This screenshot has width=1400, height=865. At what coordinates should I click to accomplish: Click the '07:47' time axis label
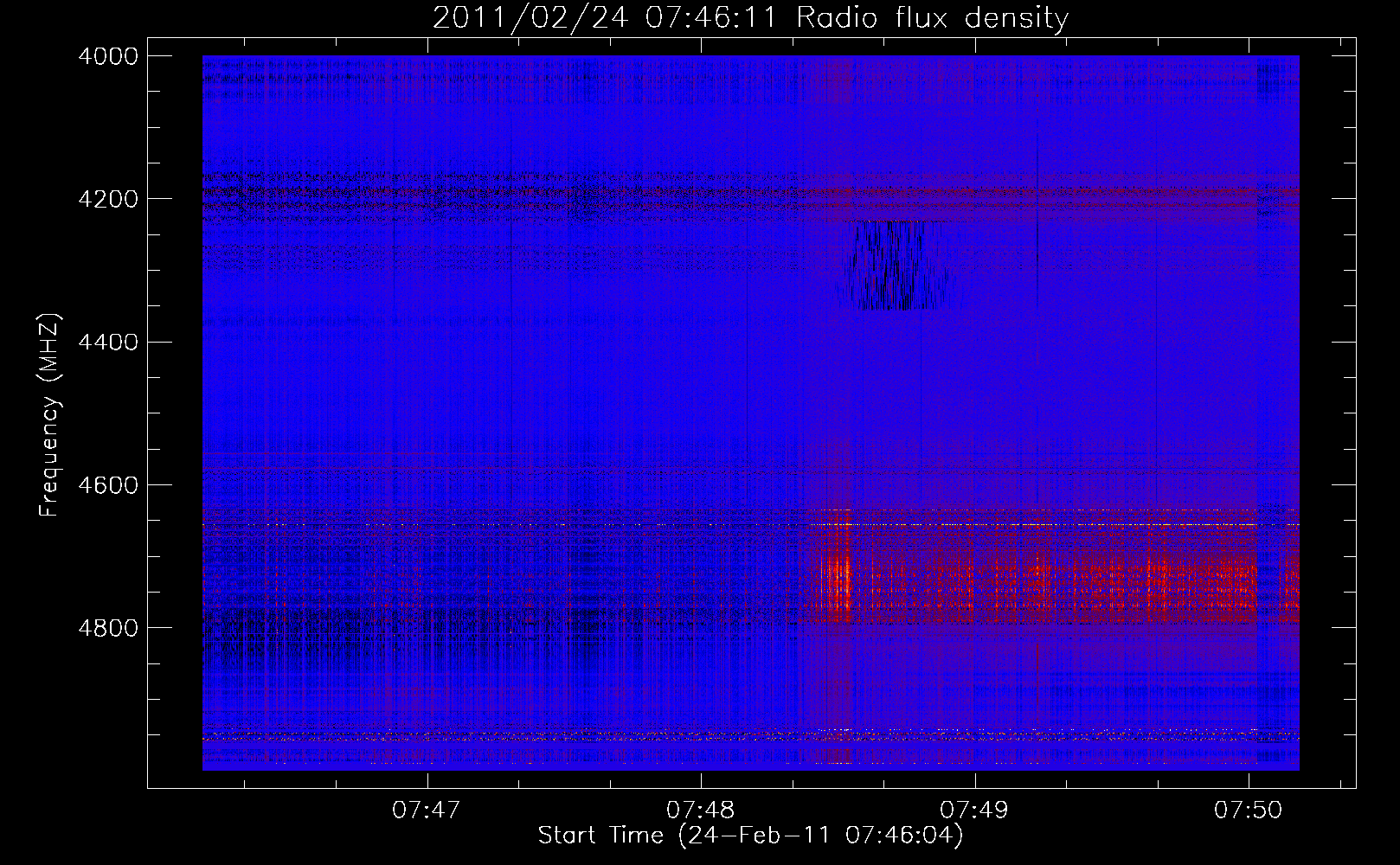426,811
